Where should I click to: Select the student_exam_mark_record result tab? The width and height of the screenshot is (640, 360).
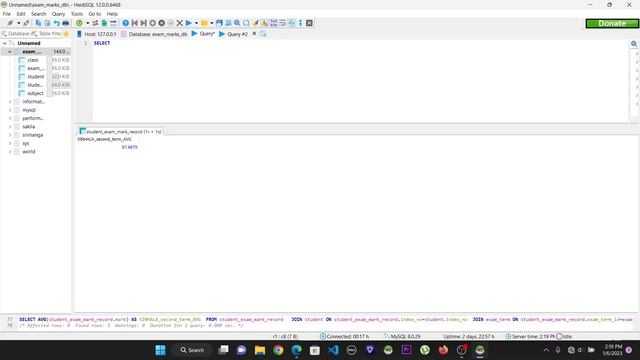(x=121, y=132)
